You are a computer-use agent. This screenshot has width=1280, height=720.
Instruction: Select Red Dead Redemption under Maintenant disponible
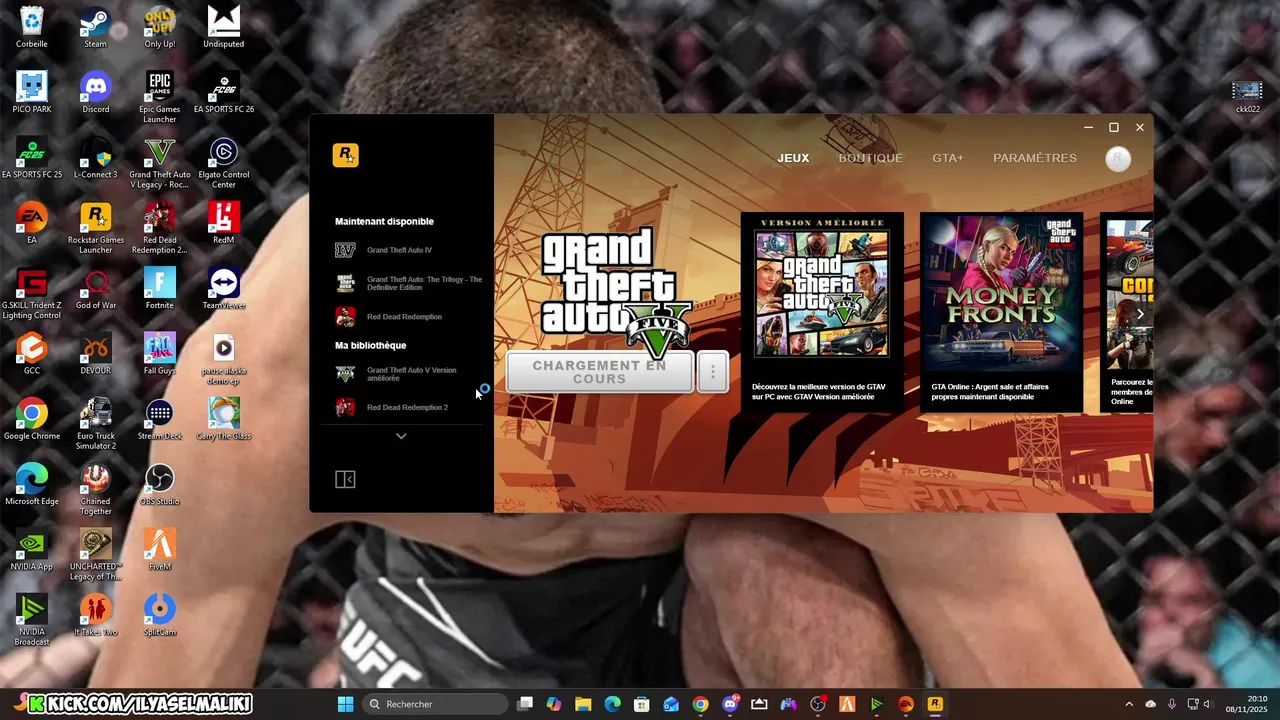pos(390,317)
